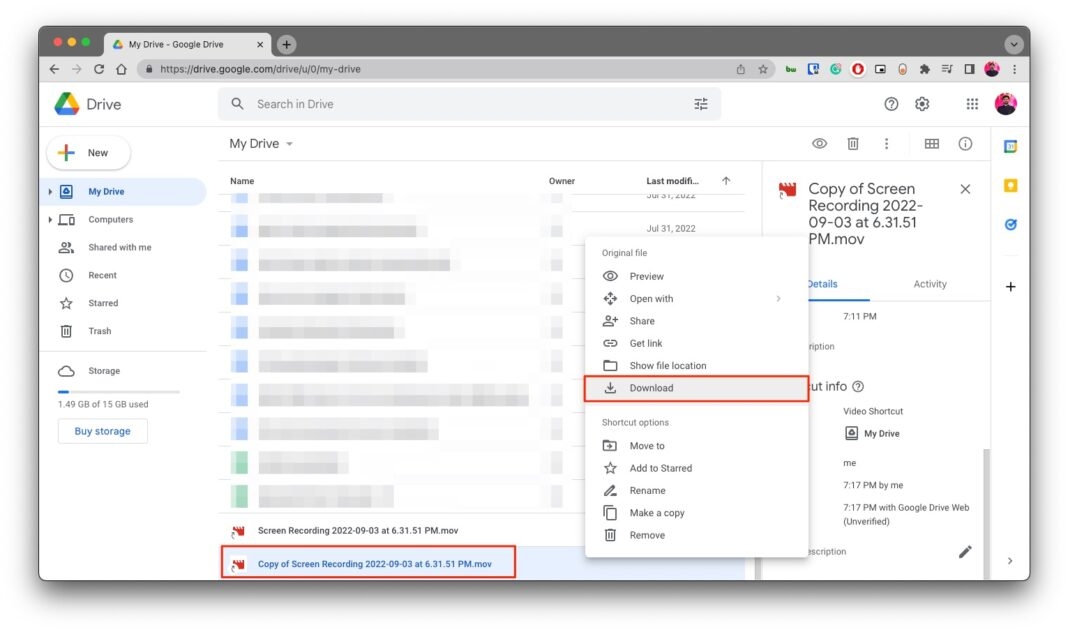Screen dimensions: 1068x632
Task: Open Drive settings gear icon
Action: point(922,104)
